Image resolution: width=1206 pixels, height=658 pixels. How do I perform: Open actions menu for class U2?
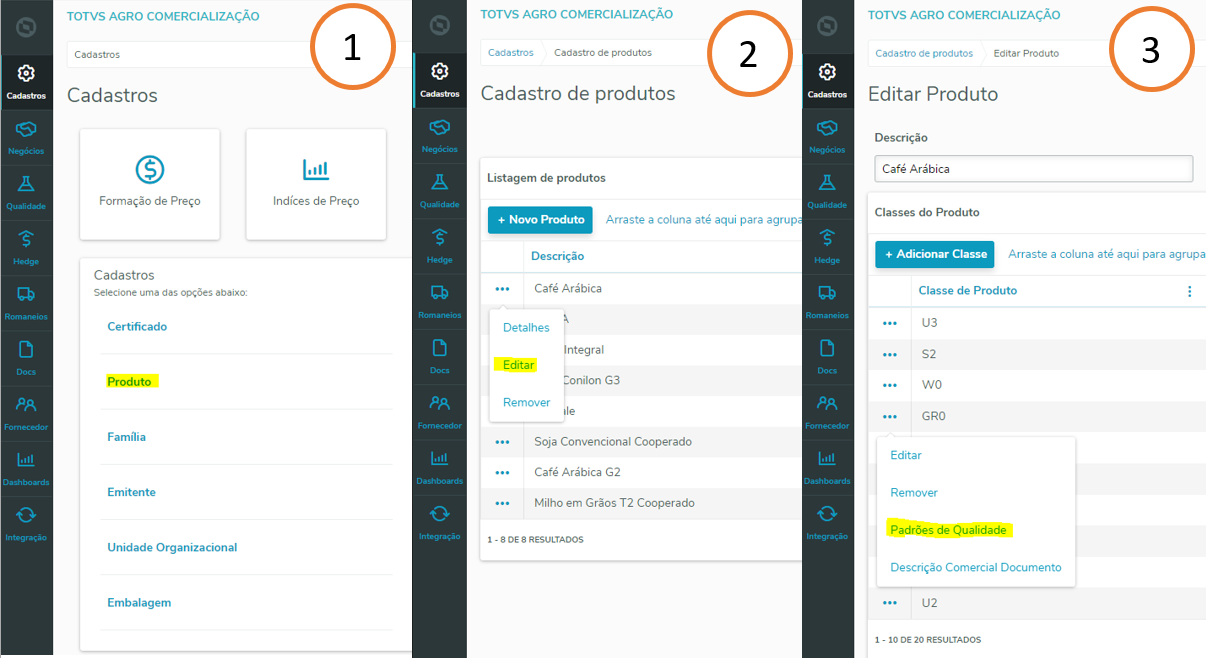pyautogui.click(x=890, y=603)
